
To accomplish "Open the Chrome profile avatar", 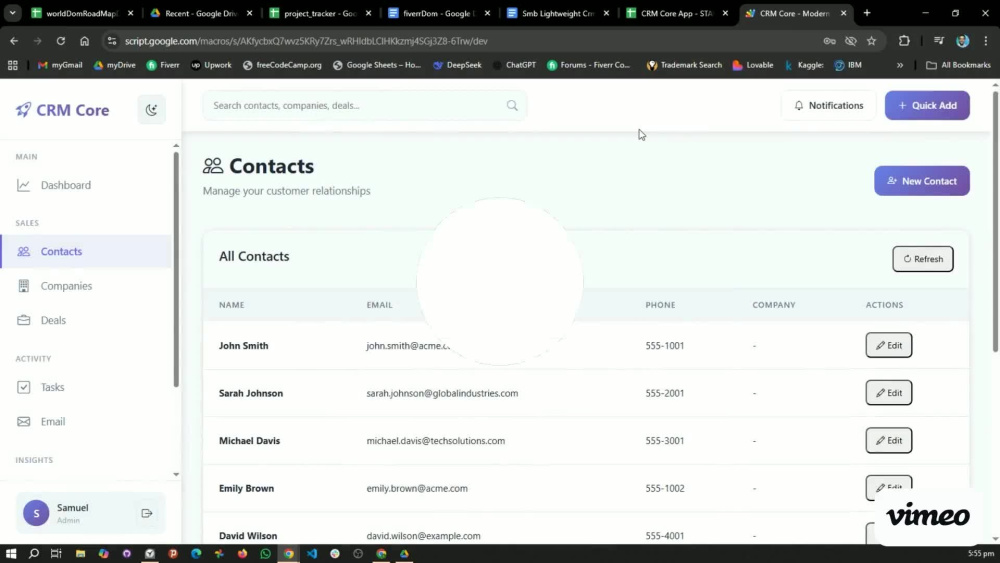I will tap(962, 41).
